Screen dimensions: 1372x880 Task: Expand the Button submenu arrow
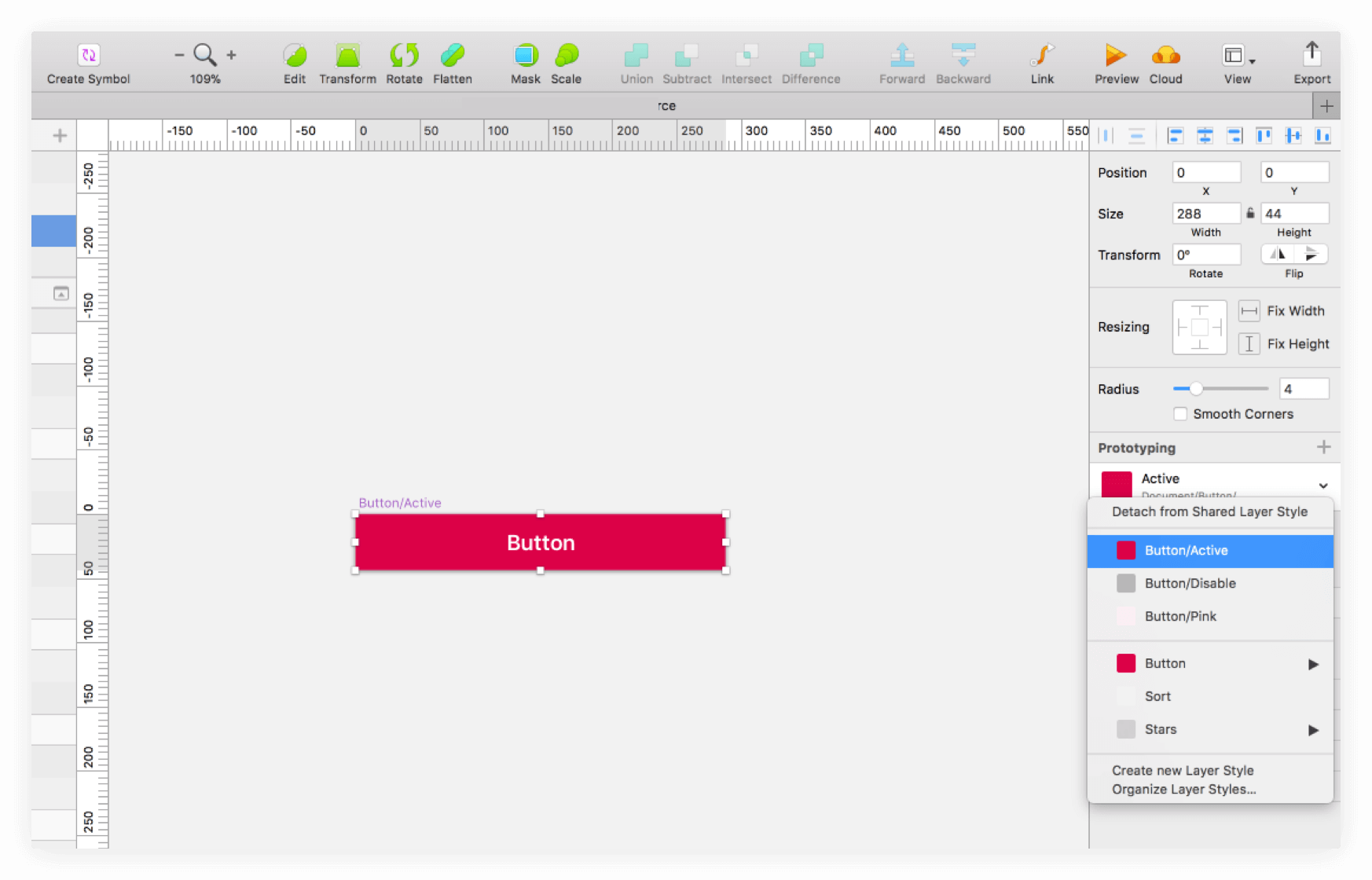pos(1313,664)
